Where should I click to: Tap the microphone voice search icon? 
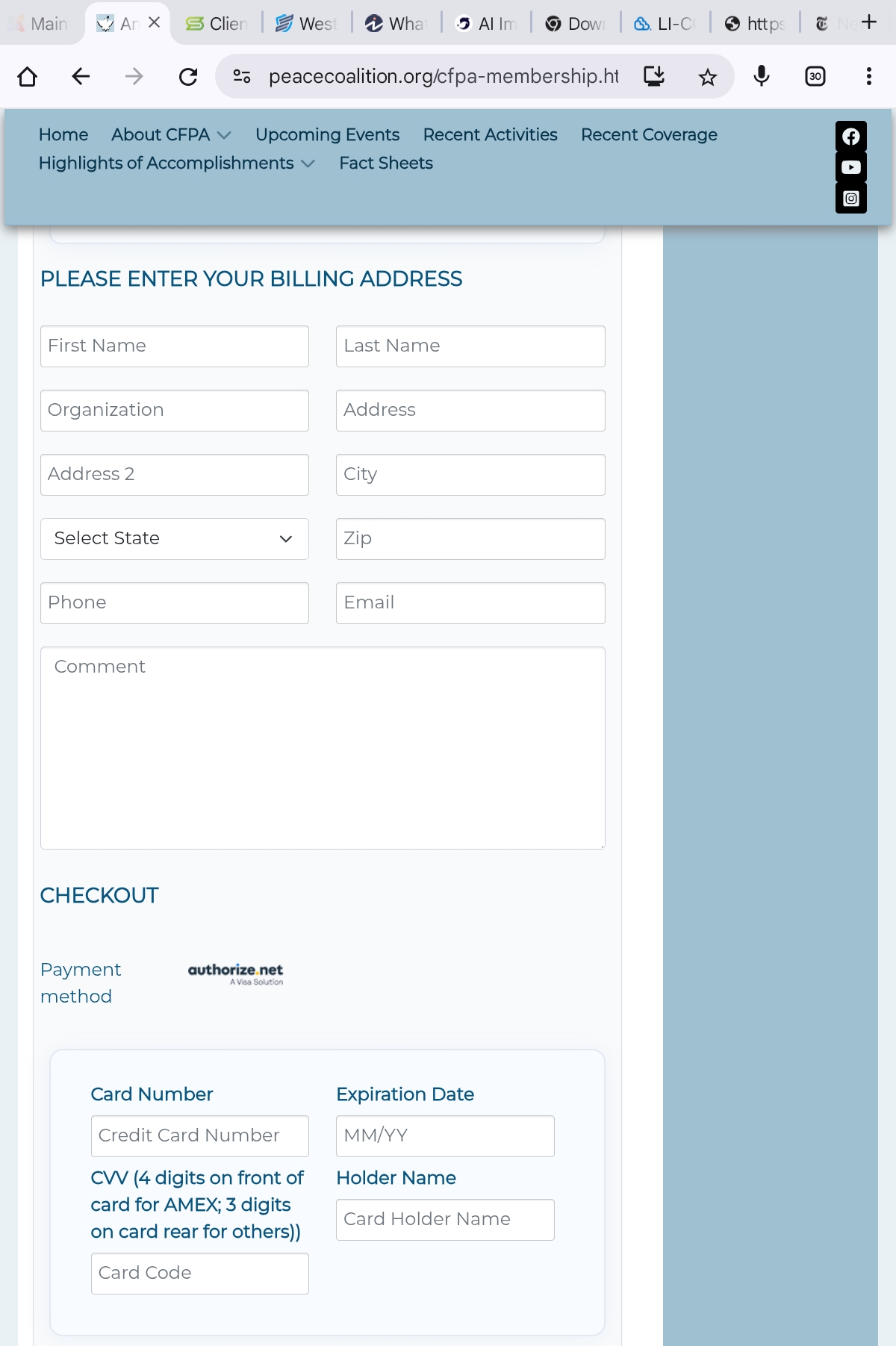point(761,76)
